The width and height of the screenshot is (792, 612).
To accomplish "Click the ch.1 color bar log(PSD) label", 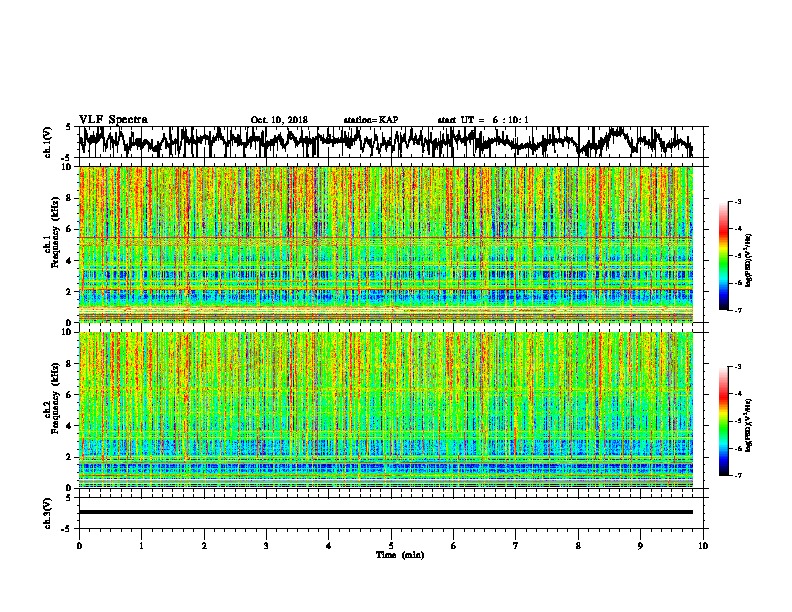I will click(748, 261).
